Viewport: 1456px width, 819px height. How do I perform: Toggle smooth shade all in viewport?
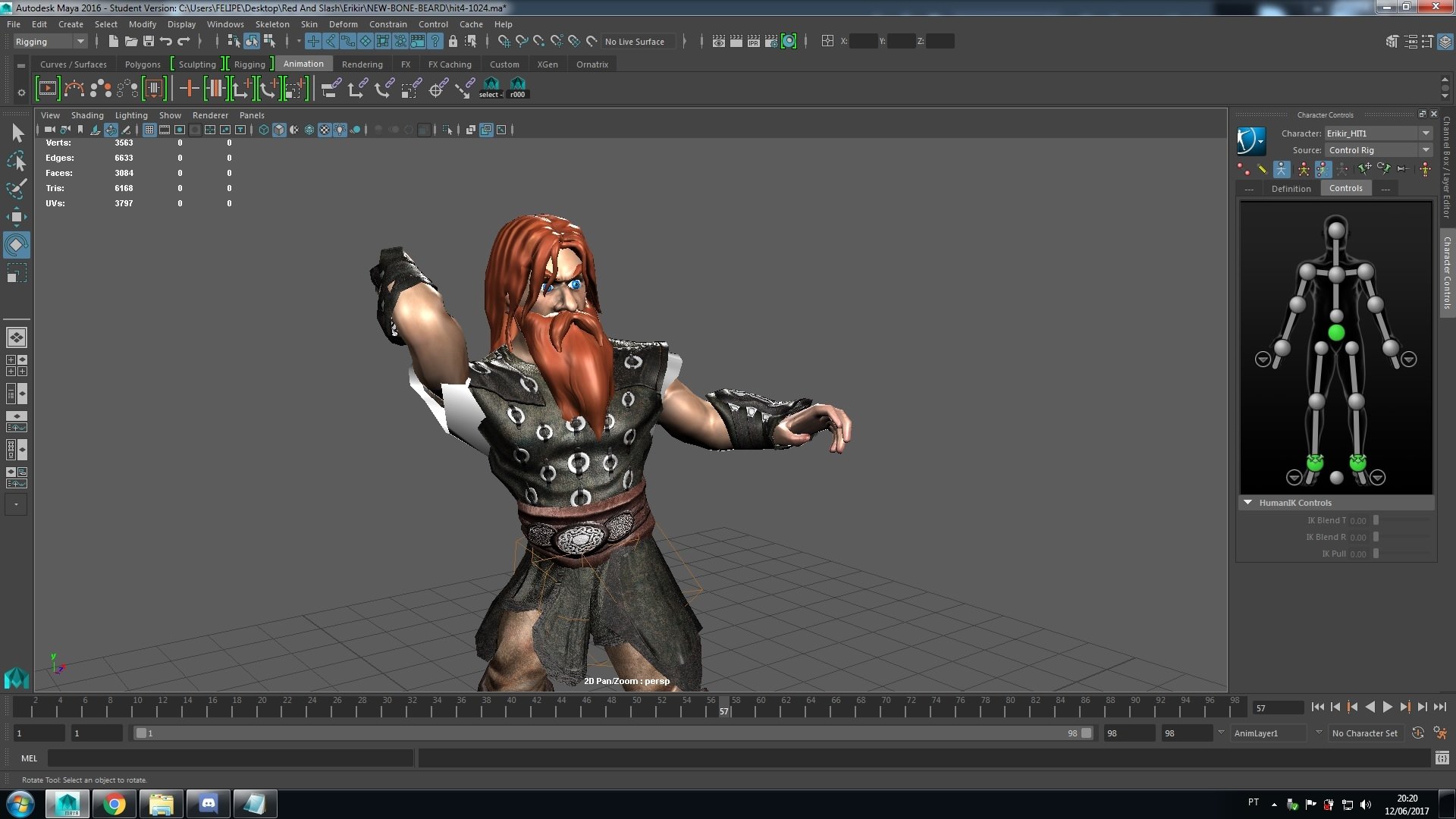pos(279,130)
